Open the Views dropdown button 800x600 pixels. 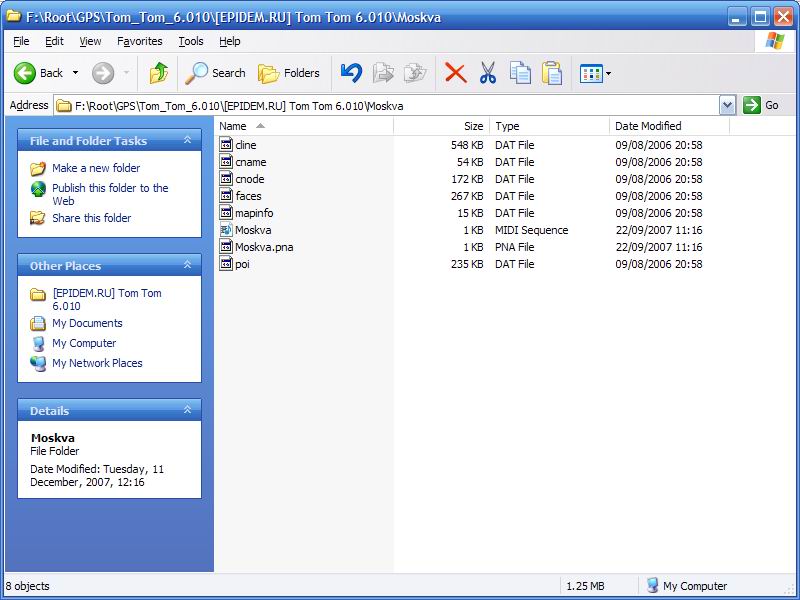click(x=596, y=73)
